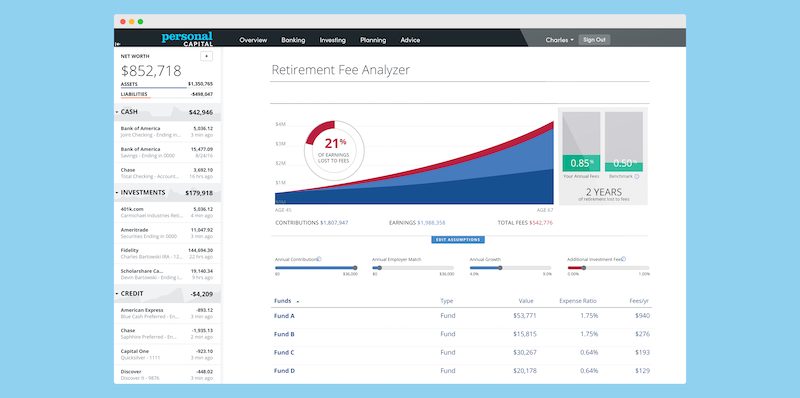800x398 pixels.
Task: Click the 21% earnings lost donut chart
Action: [x=334, y=151]
